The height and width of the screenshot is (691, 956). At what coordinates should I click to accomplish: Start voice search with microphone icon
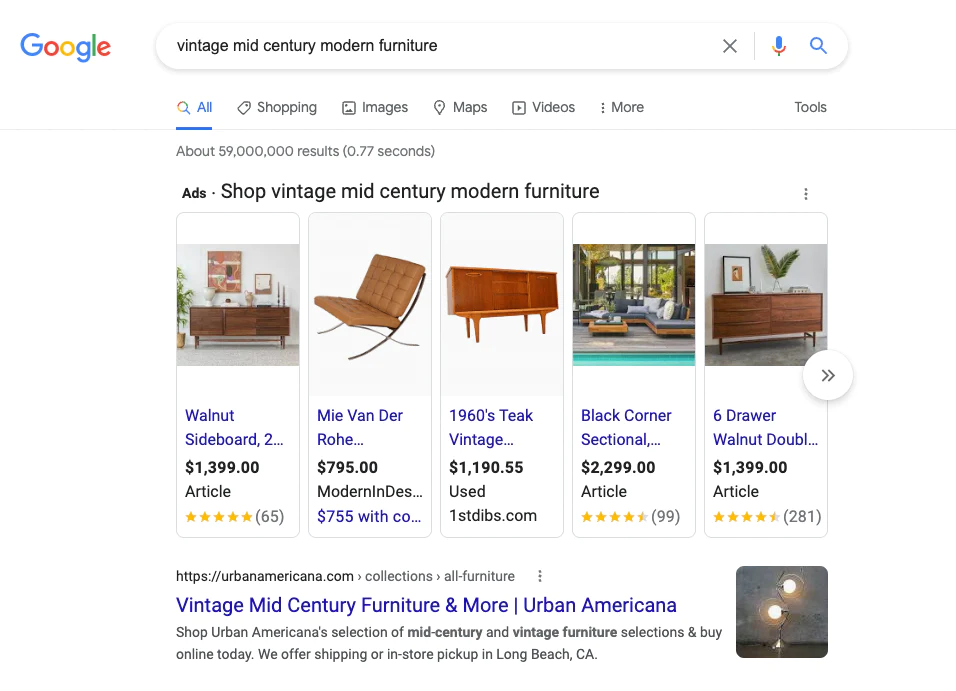pos(779,46)
